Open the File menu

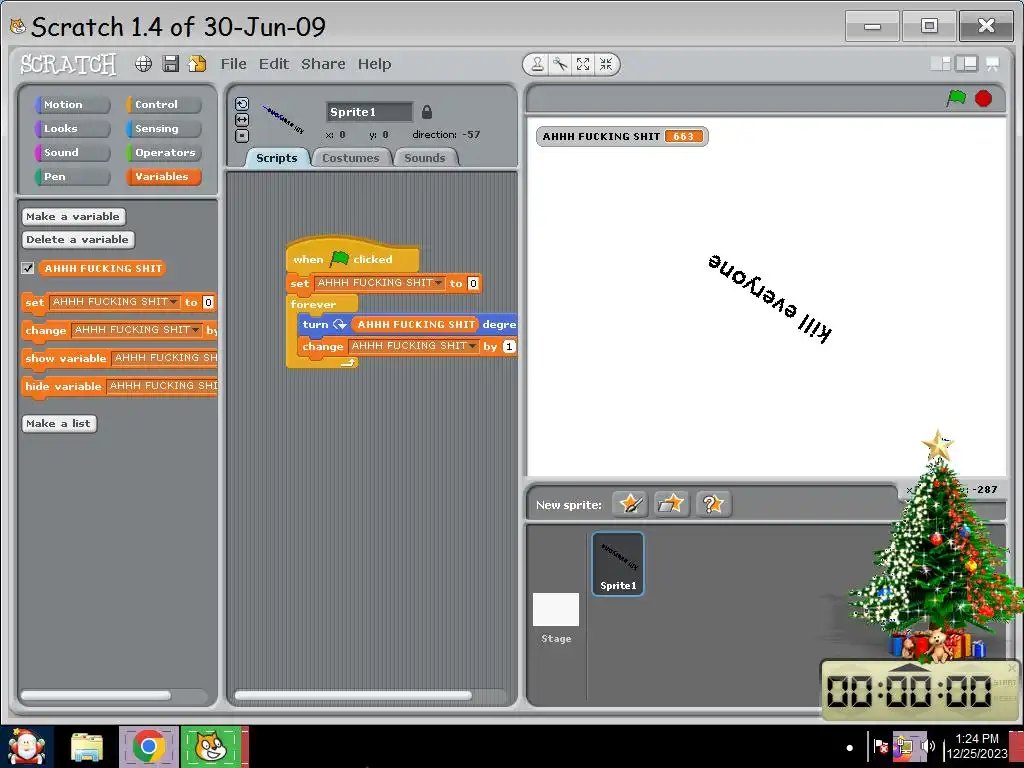(x=233, y=64)
